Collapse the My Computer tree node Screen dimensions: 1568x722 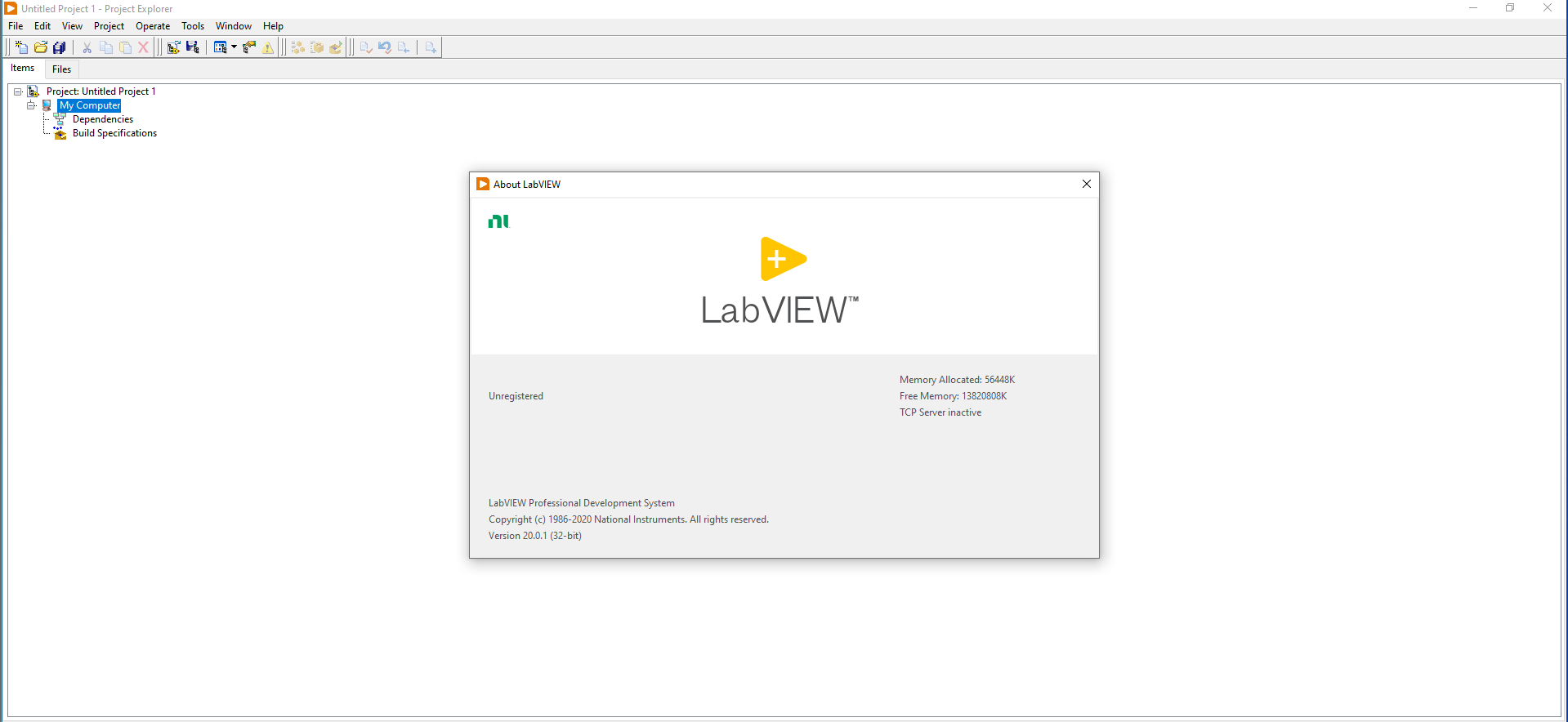(31, 105)
